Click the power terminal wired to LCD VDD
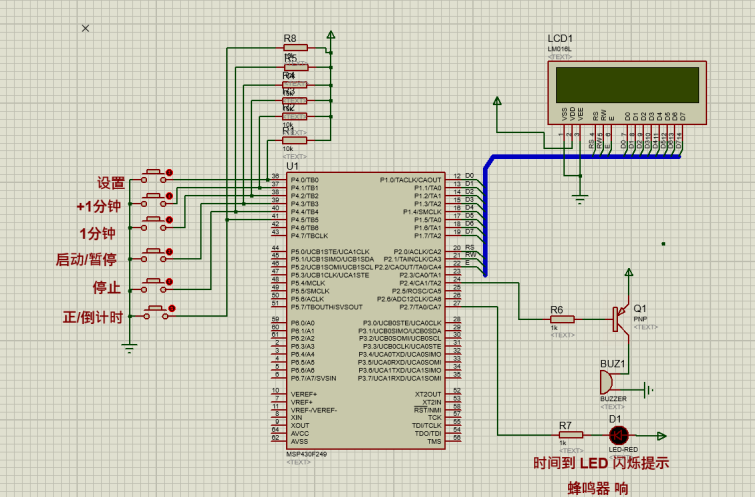Viewport: 755px width, 497px height. (497, 101)
